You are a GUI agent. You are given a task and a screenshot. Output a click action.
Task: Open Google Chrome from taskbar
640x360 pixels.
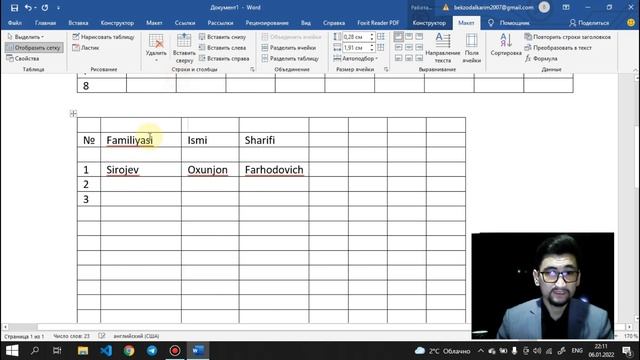pos(129,351)
